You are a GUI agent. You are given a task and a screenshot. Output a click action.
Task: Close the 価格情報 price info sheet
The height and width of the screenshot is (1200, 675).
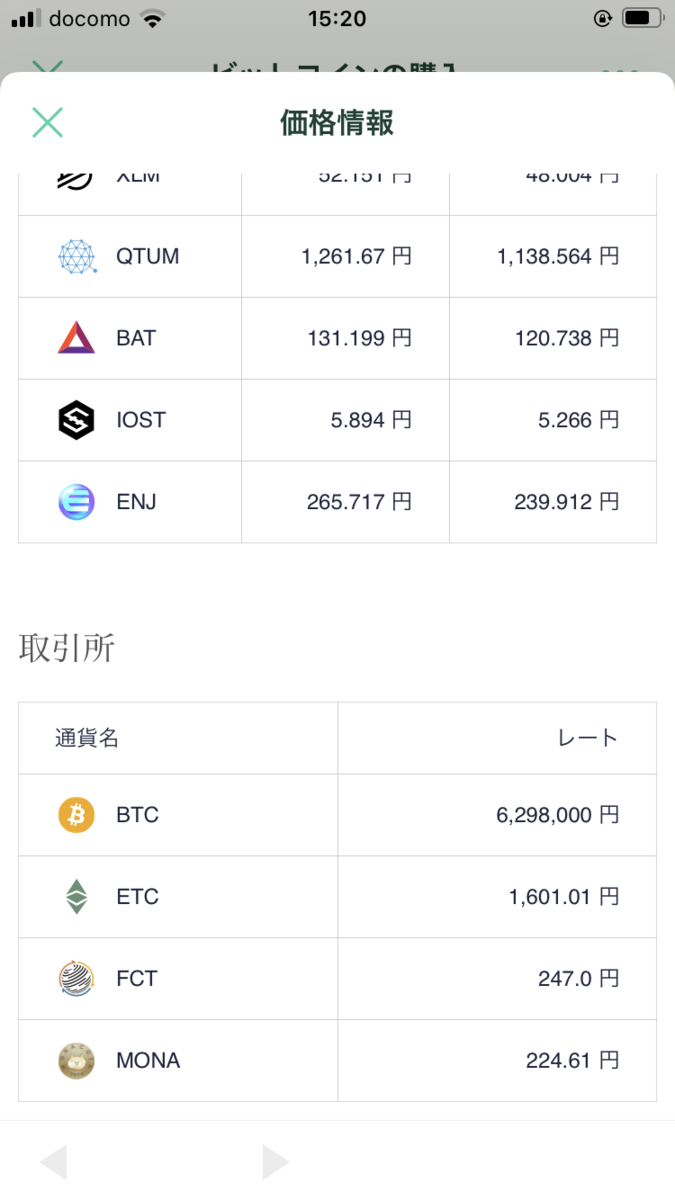click(x=47, y=122)
